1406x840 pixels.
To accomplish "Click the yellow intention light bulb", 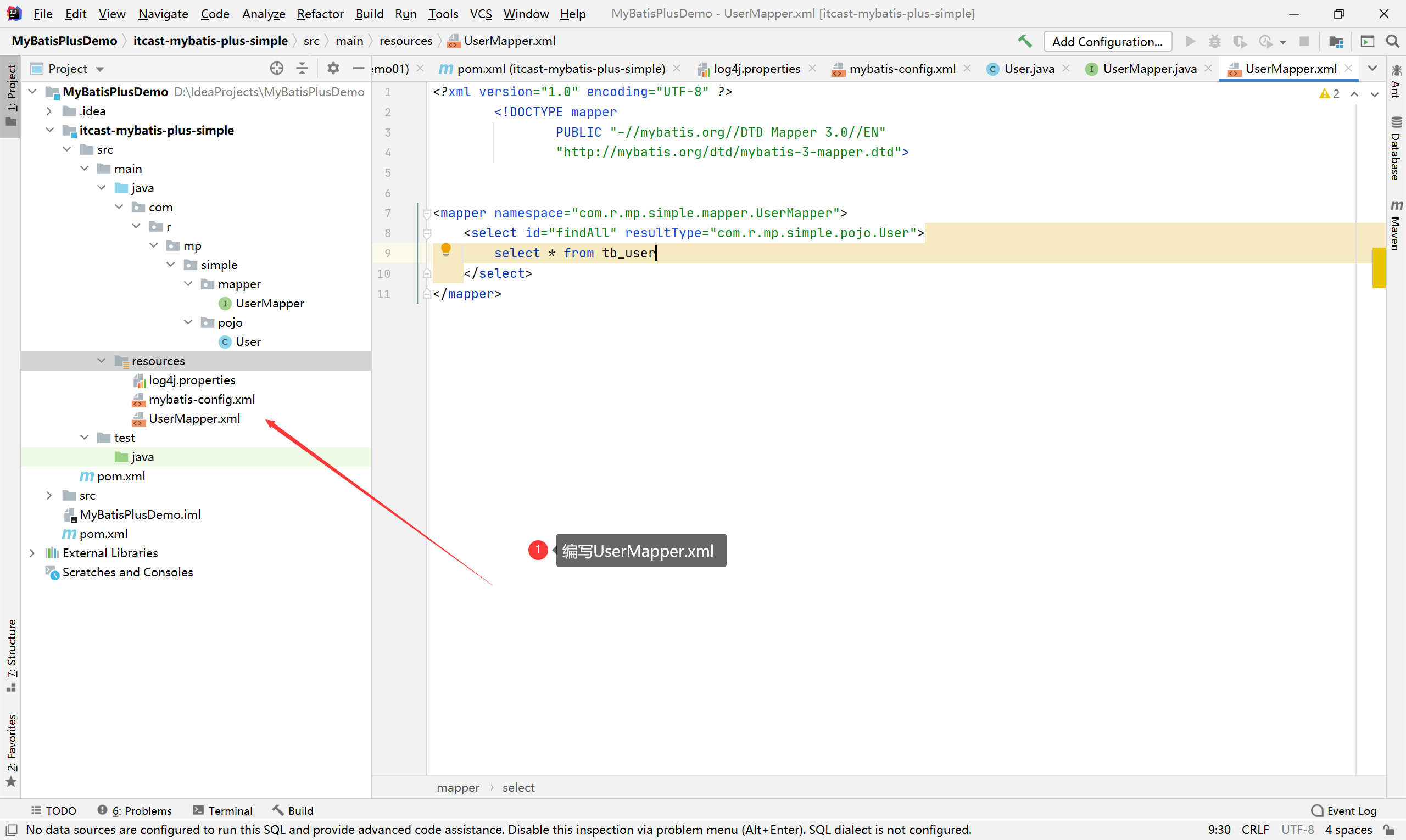I will 445,250.
